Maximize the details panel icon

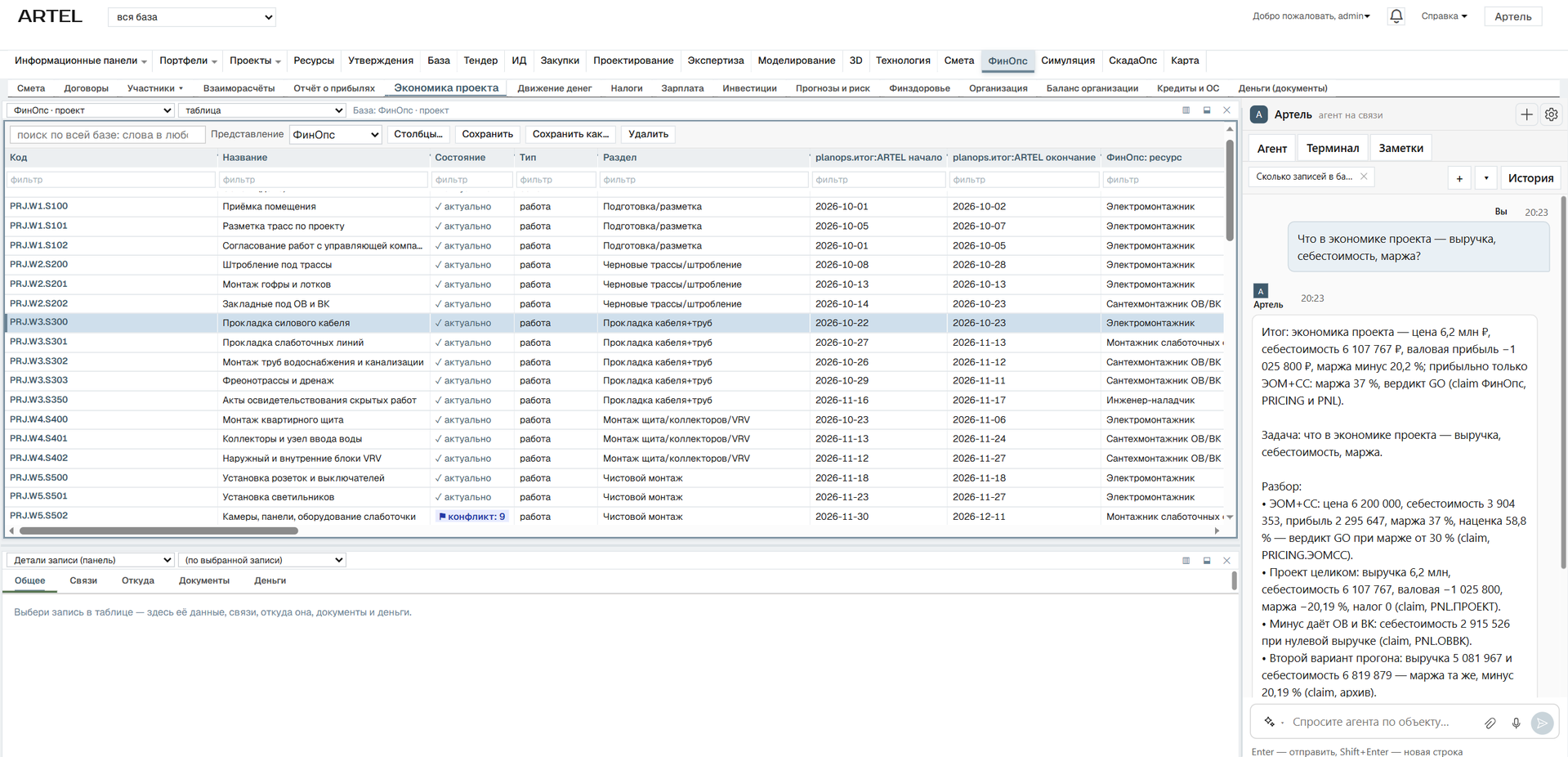tap(1206, 561)
